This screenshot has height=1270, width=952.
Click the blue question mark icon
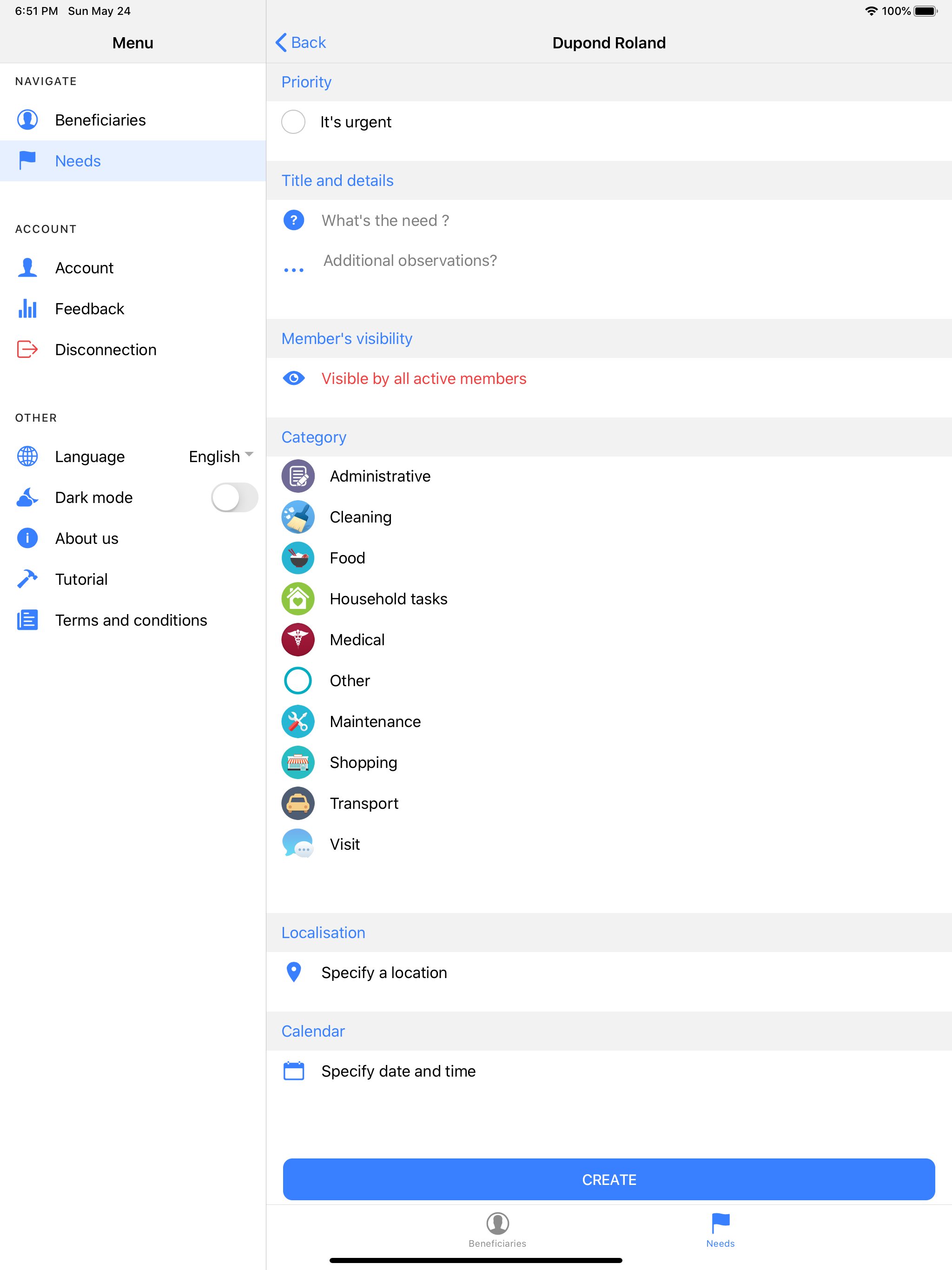point(294,220)
